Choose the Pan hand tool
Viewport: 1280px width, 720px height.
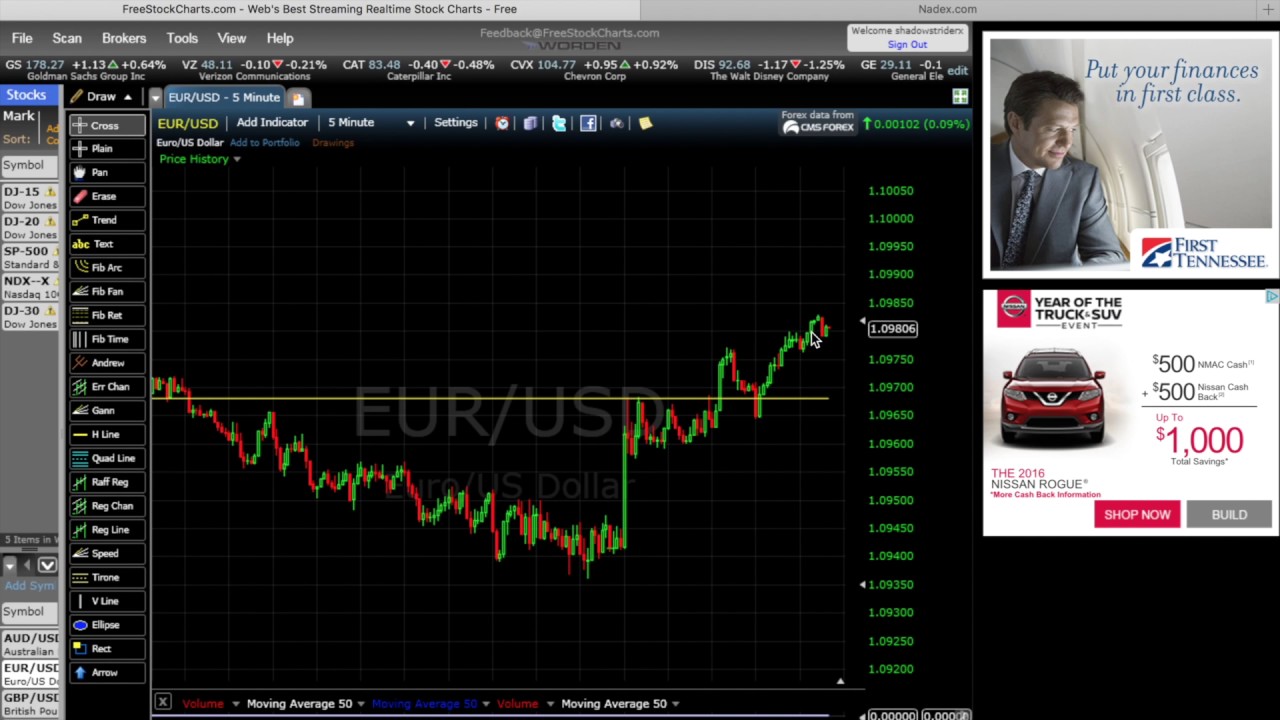pyautogui.click(x=107, y=172)
